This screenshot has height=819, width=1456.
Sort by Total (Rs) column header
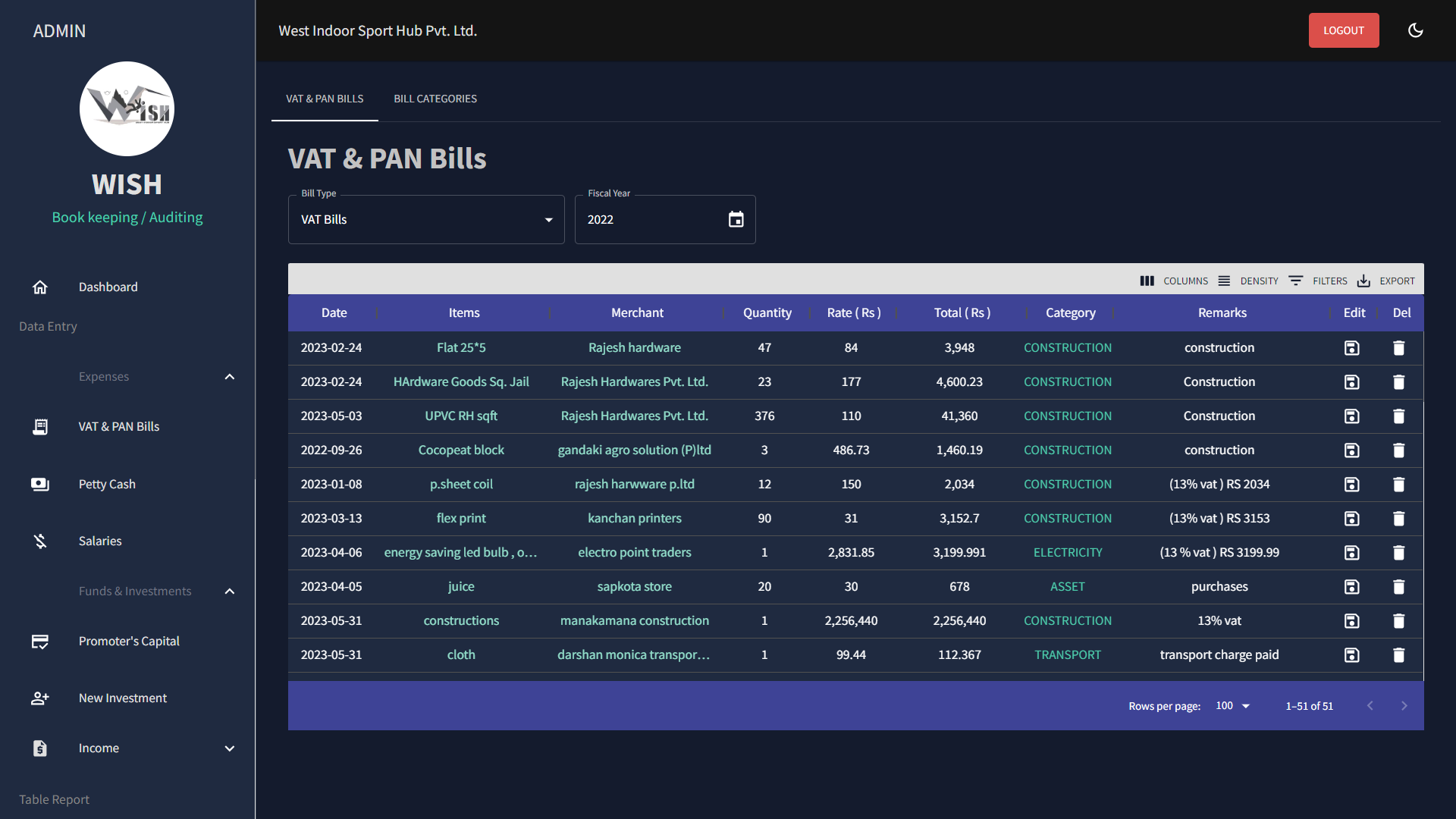click(962, 313)
